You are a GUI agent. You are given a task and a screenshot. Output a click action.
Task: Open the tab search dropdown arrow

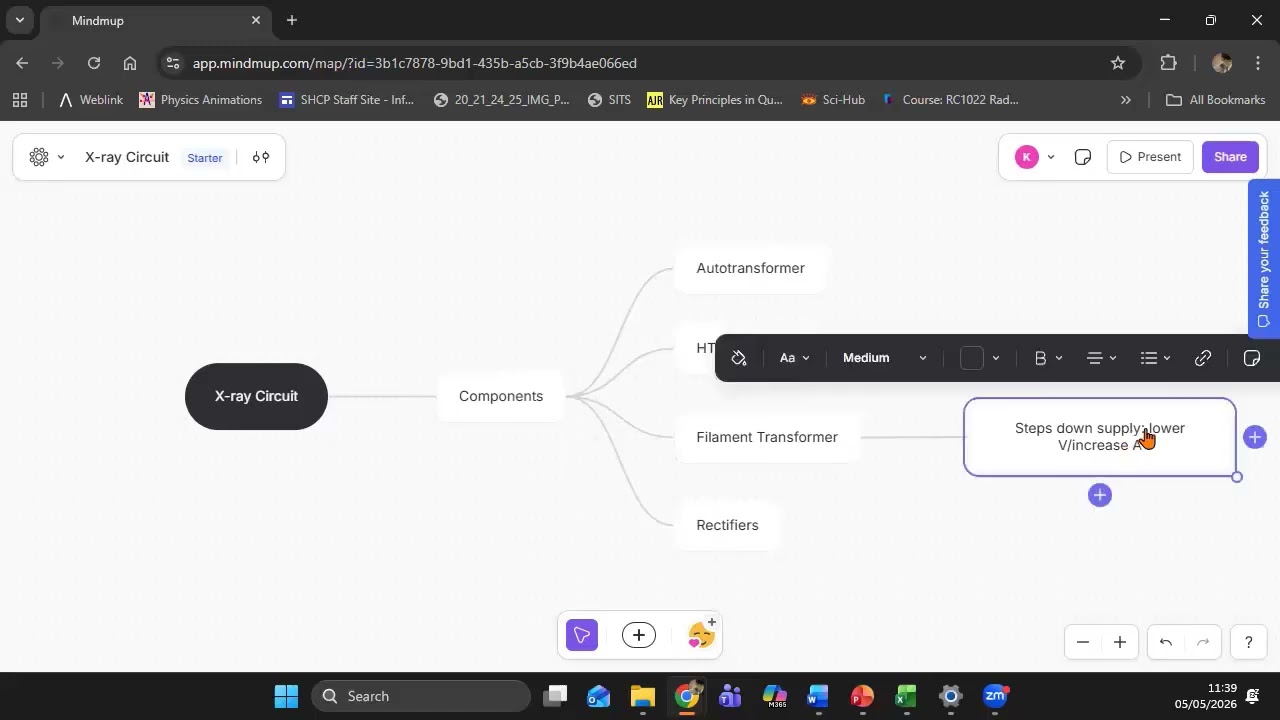19,20
